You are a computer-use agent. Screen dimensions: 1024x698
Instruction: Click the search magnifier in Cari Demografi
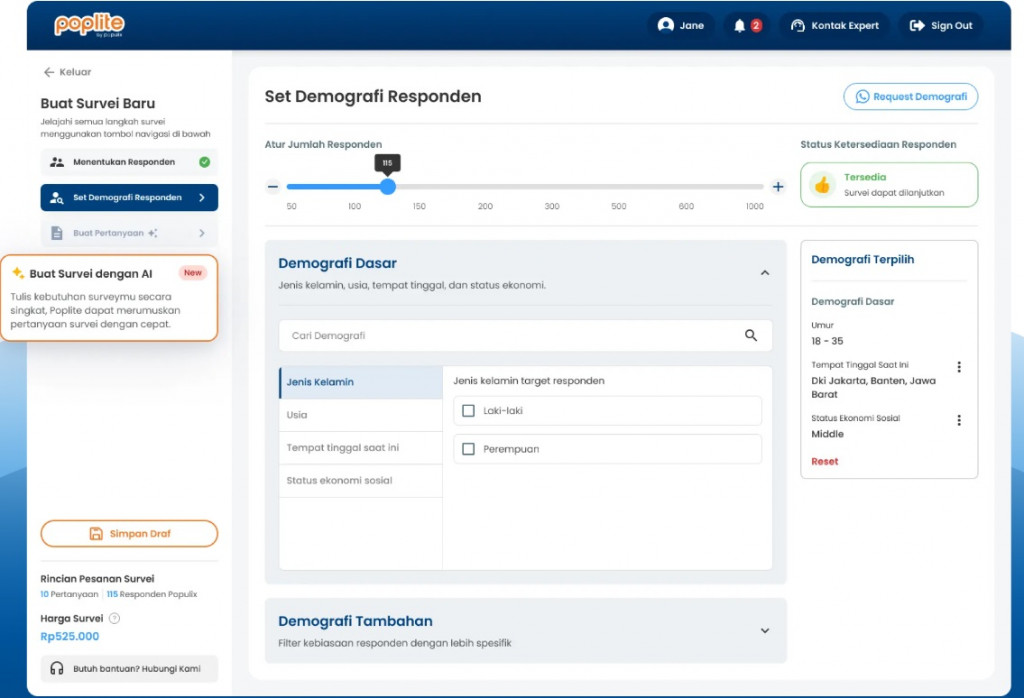[x=751, y=335]
